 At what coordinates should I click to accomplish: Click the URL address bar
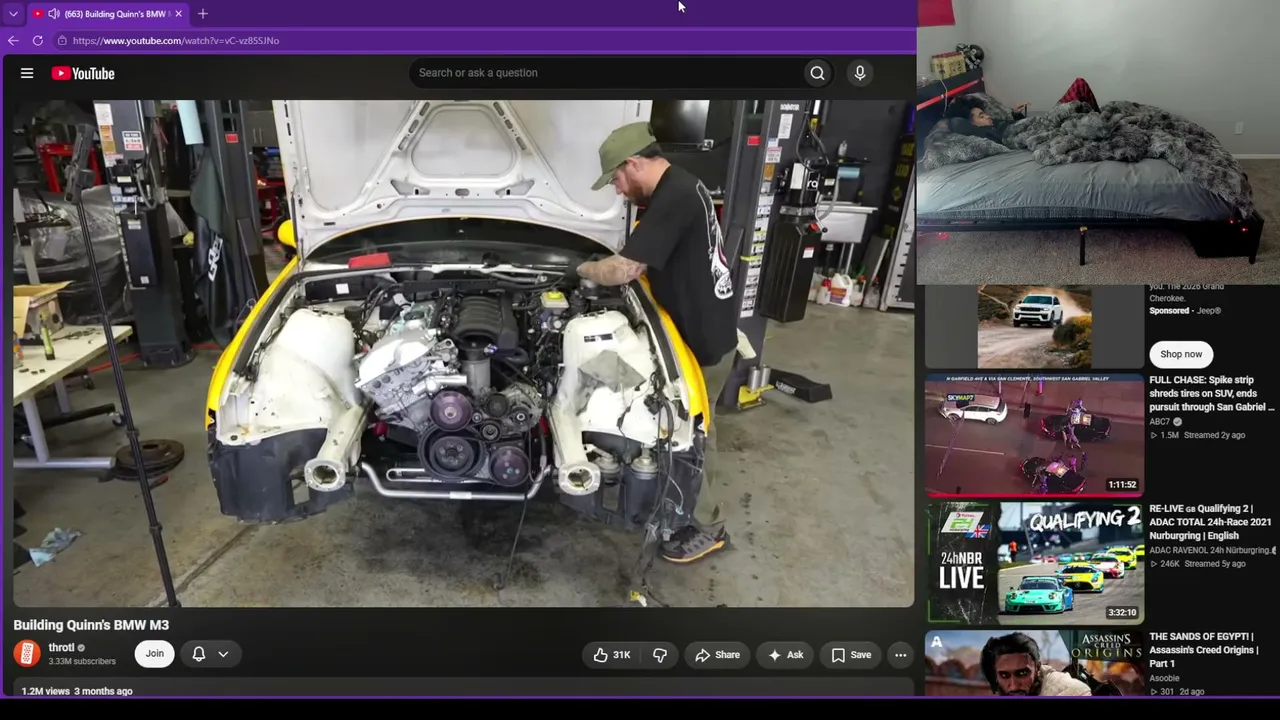pos(176,41)
